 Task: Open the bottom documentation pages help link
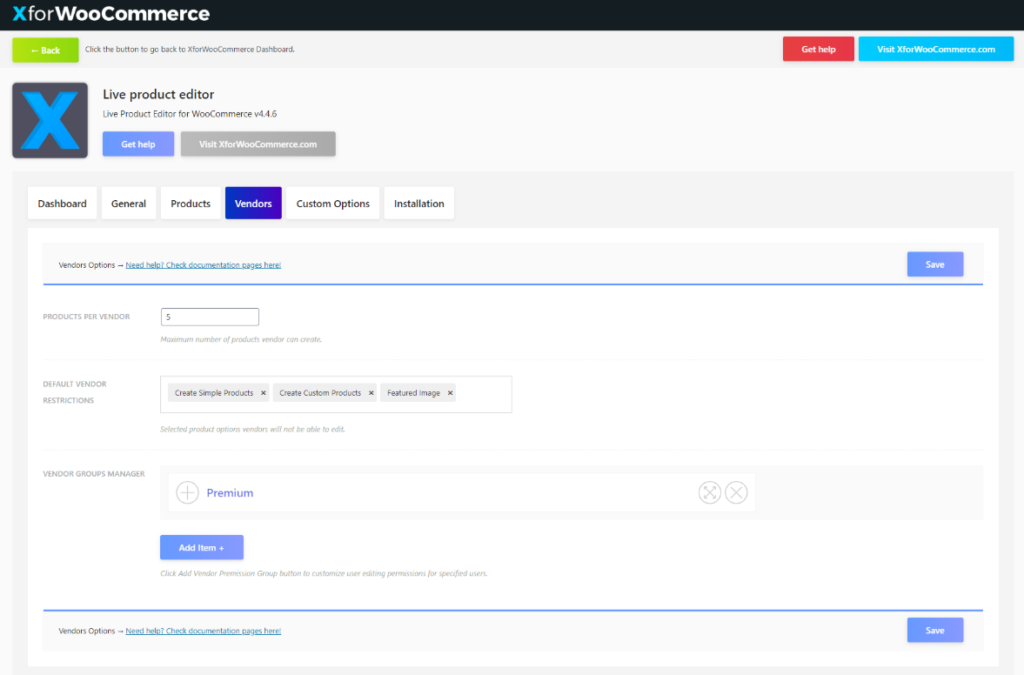[203, 631]
